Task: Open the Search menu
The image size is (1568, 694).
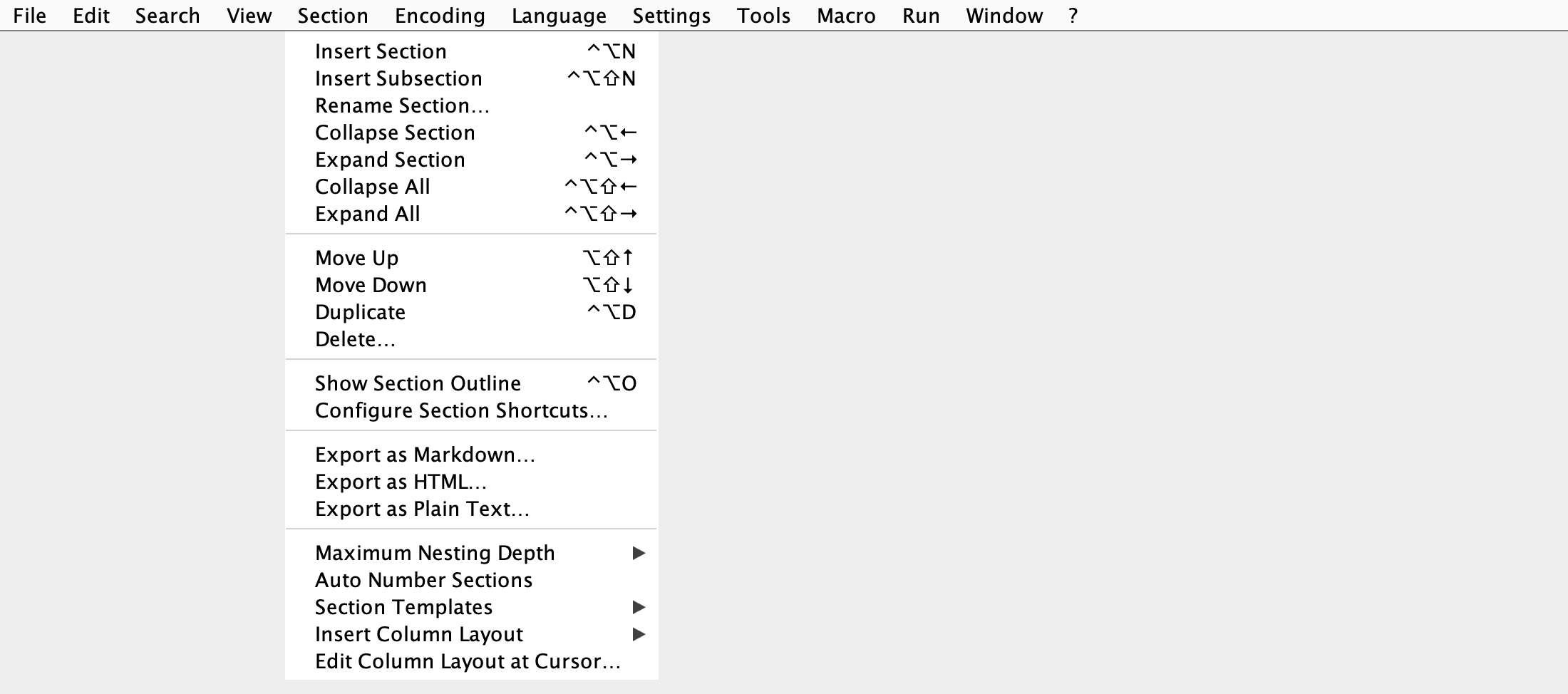Action: 167,16
